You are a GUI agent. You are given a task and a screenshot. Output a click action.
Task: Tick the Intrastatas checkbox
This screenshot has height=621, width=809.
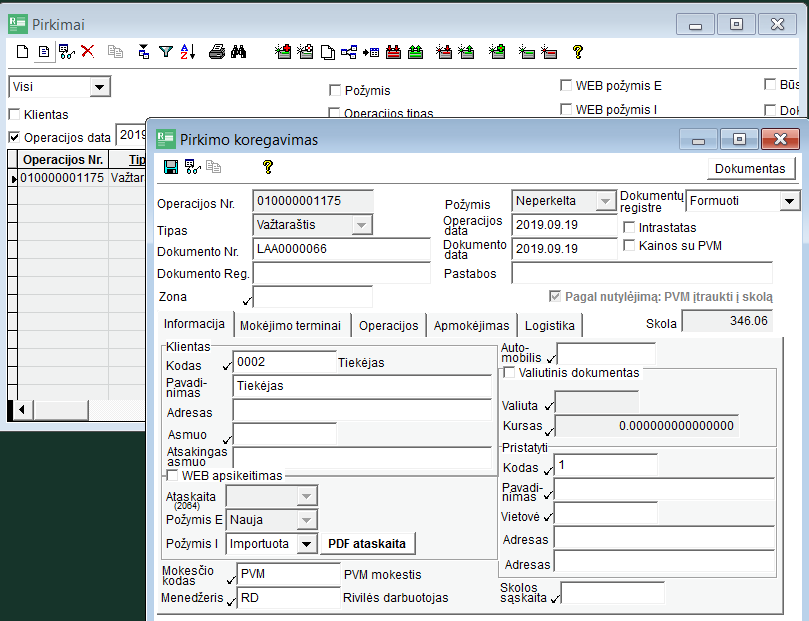pyautogui.click(x=629, y=227)
